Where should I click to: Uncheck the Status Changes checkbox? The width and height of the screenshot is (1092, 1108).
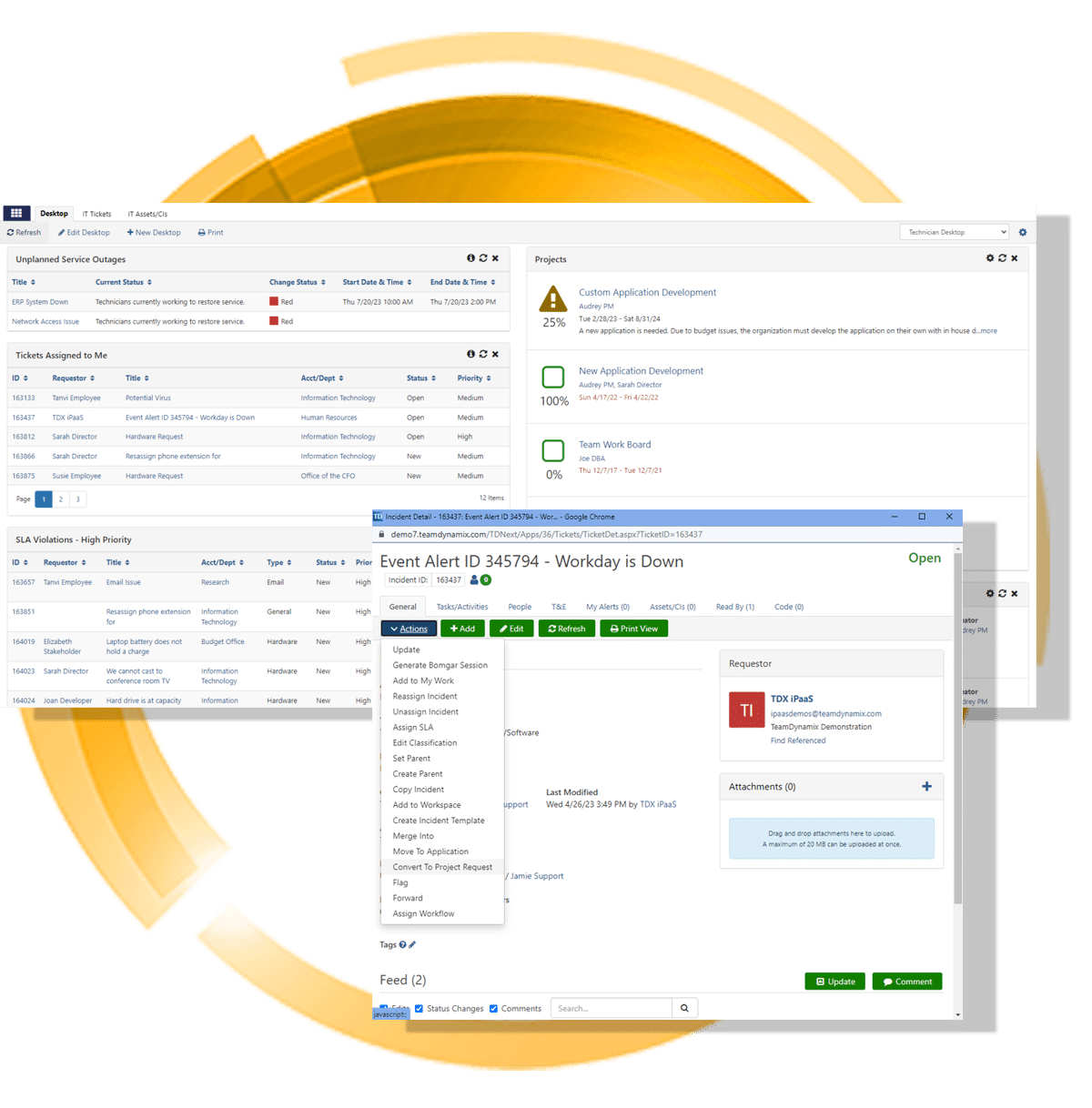coord(420,1008)
